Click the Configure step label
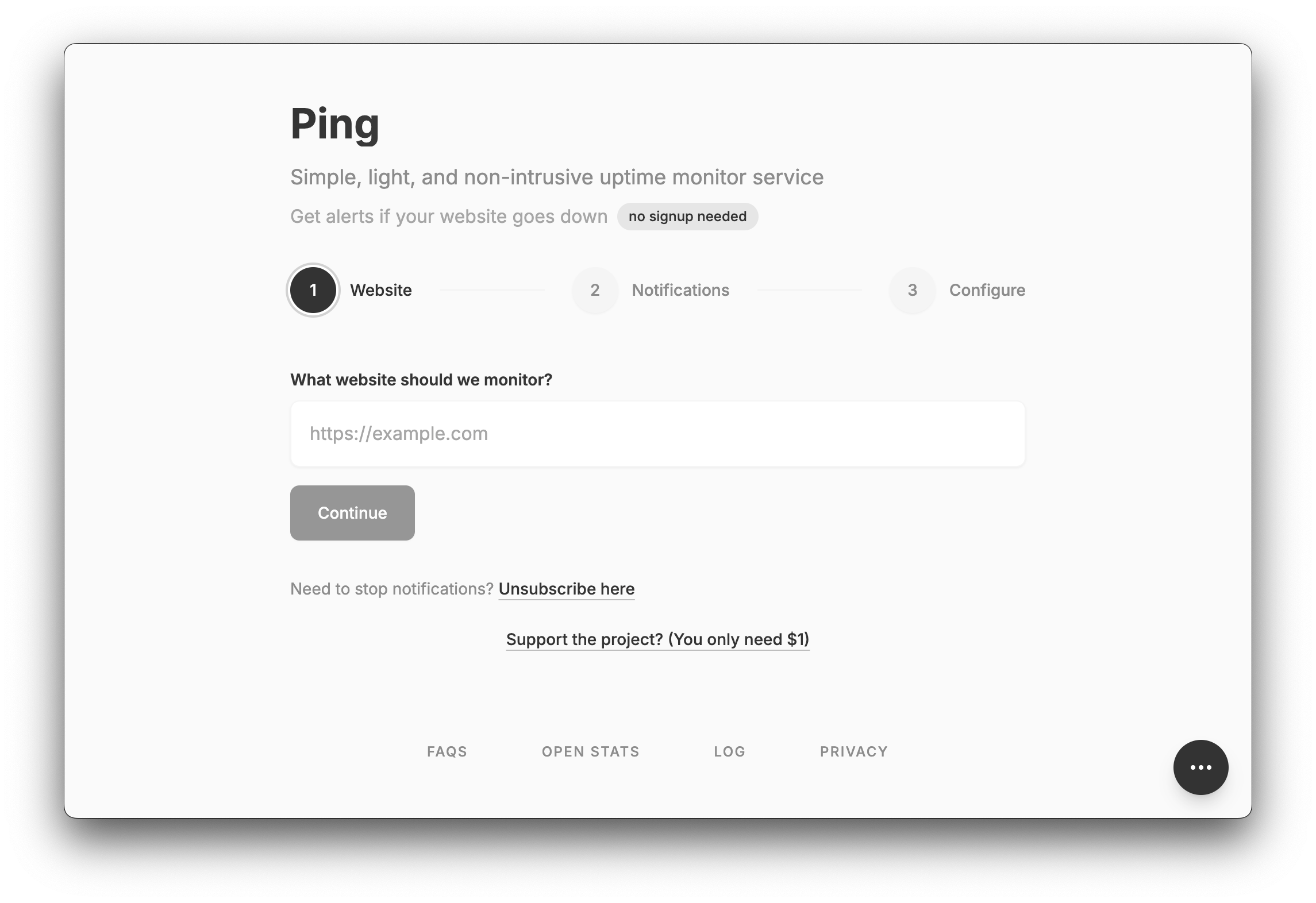This screenshot has height=903, width=1316. (x=987, y=290)
